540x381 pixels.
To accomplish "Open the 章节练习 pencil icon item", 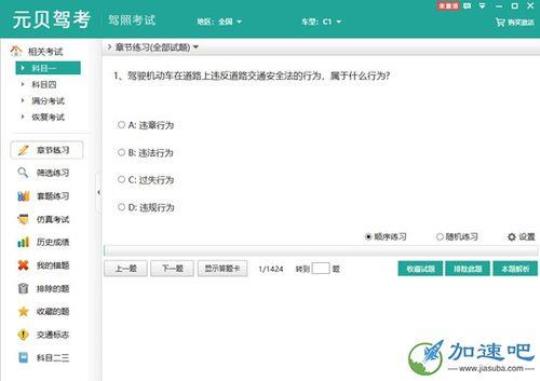I will (x=46, y=150).
